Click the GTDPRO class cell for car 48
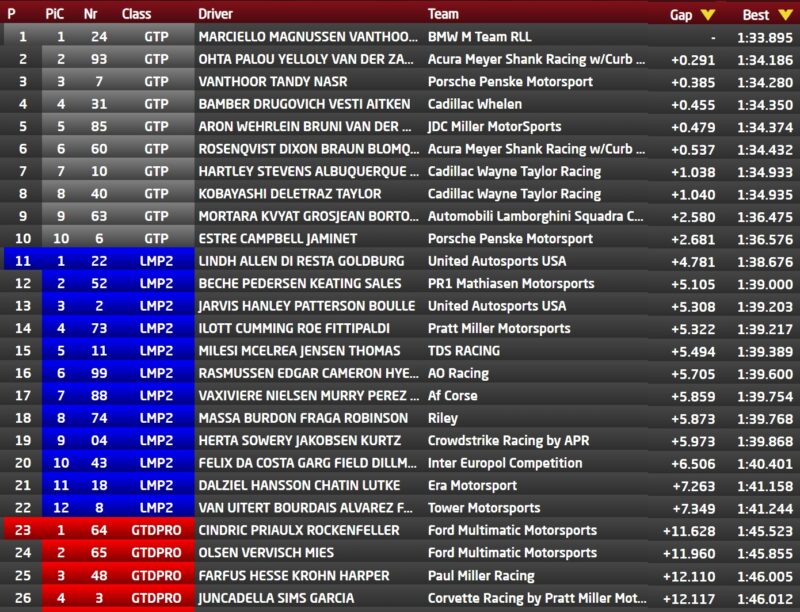 (x=156, y=576)
